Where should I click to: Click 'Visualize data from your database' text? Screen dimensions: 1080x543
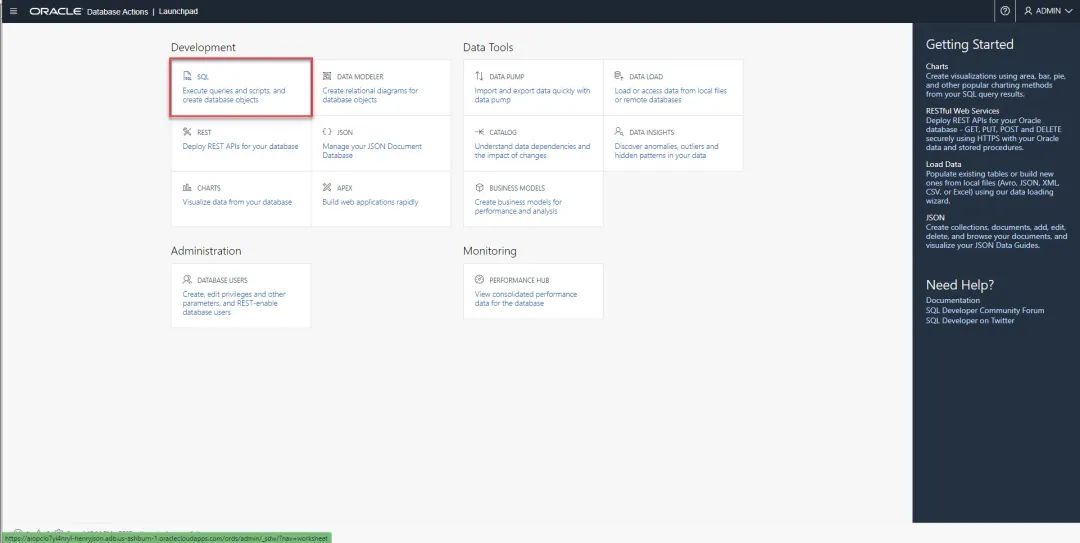(x=237, y=202)
